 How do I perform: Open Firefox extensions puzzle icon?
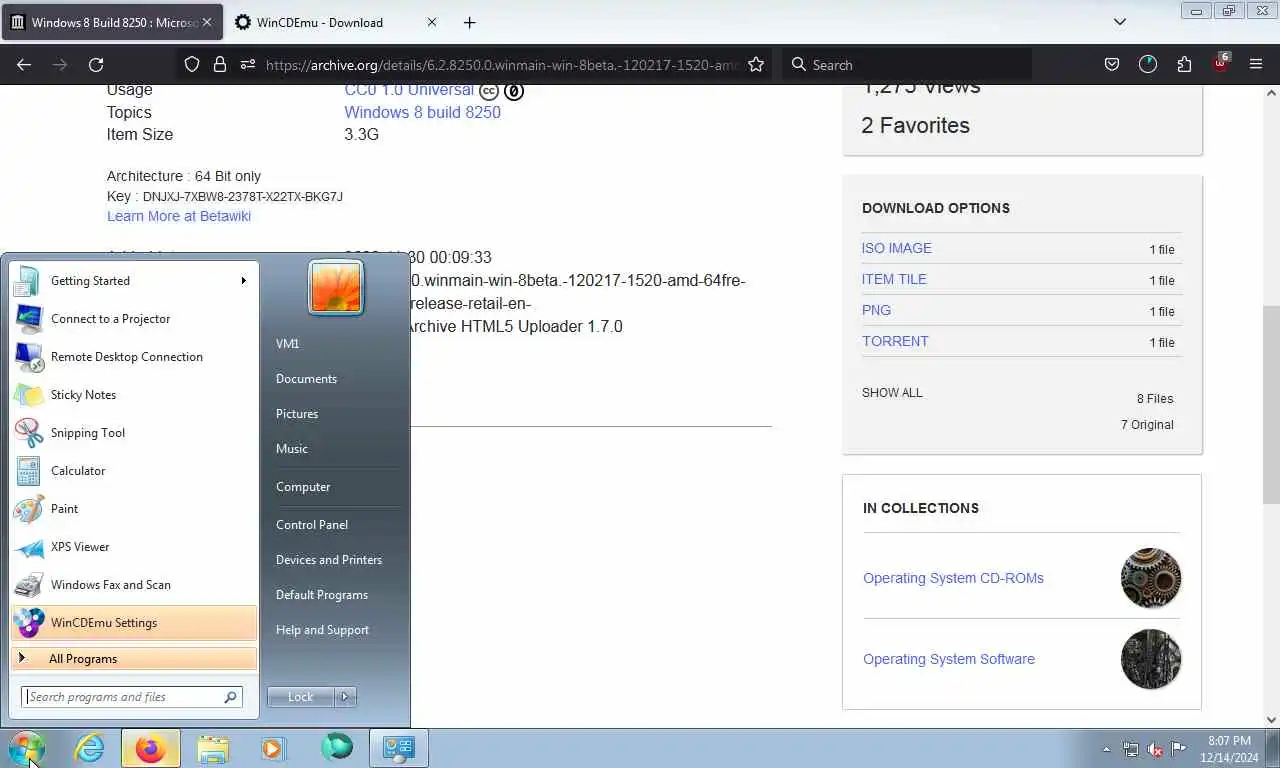click(x=1184, y=64)
